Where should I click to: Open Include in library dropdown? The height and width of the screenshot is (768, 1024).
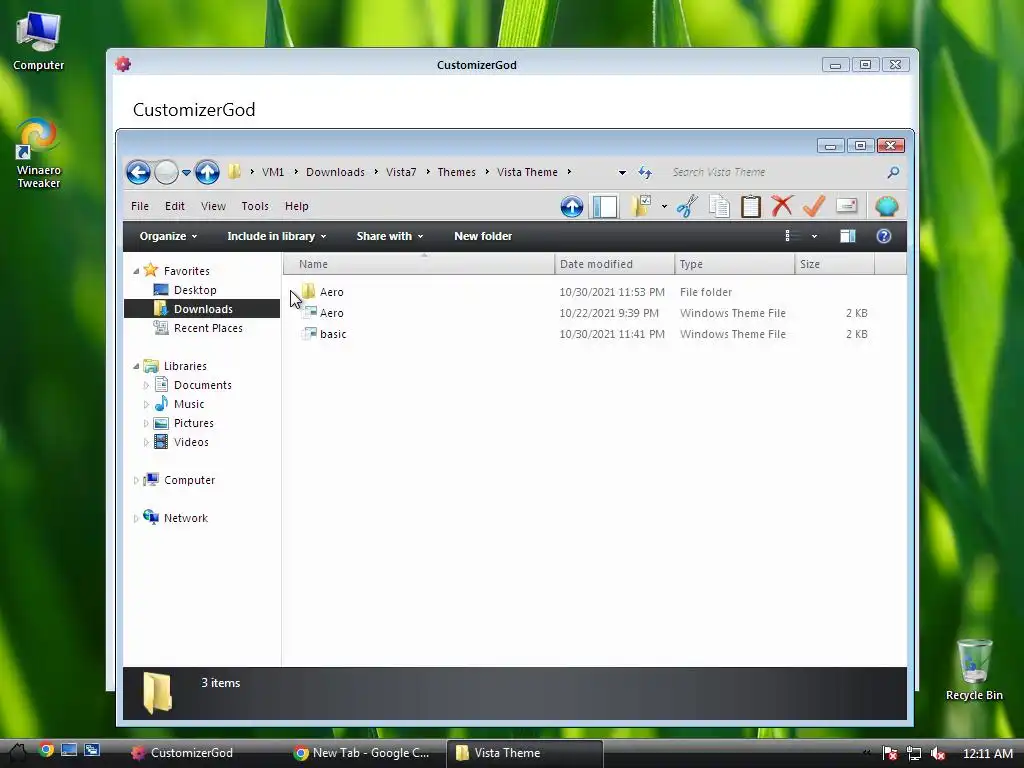pyautogui.click(x=277, y=236)
